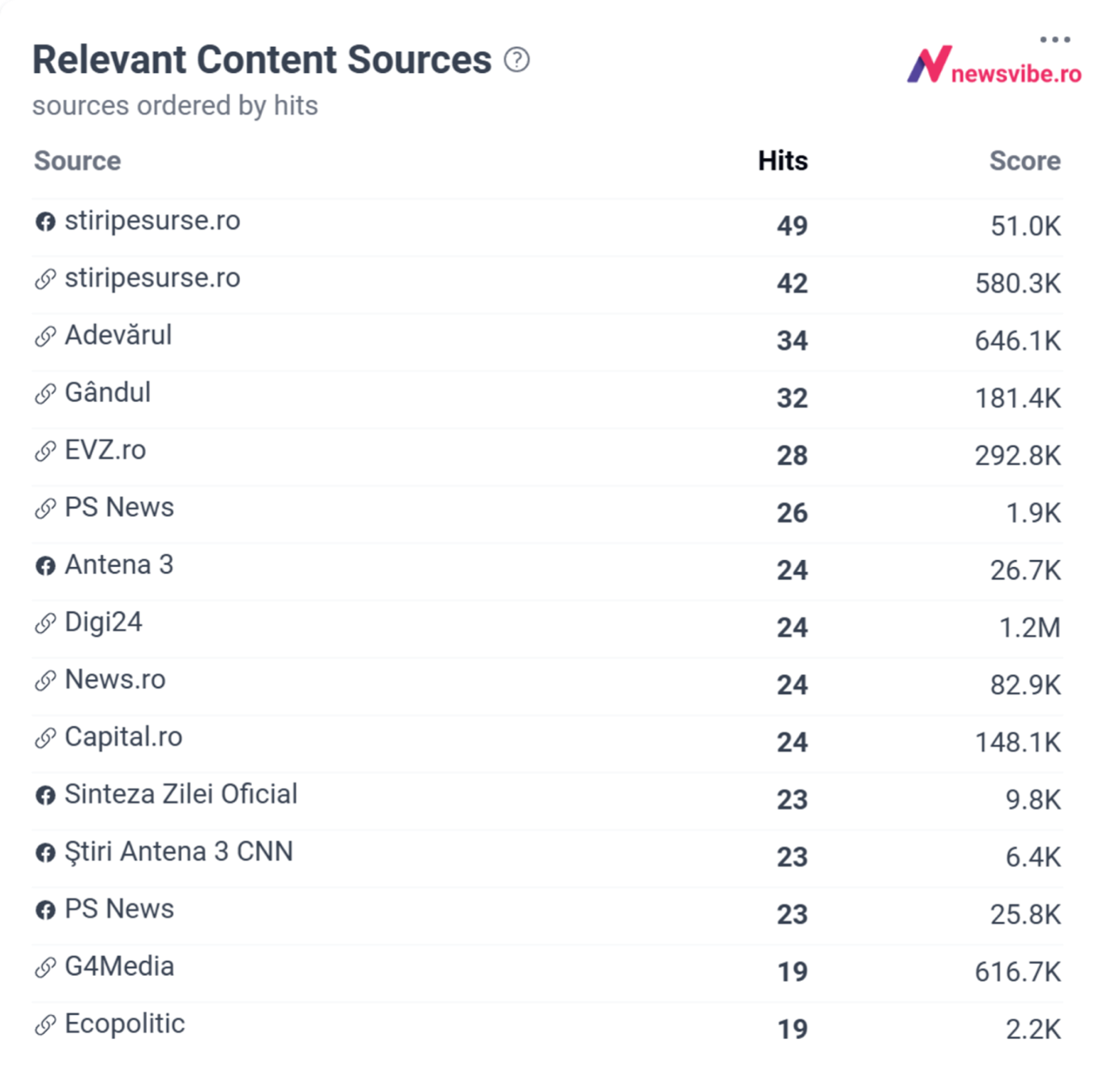Click Facebook icon beside Știri Antena 3 CNN
The width and height of the screenshot is (1099, 1092).
45,853
